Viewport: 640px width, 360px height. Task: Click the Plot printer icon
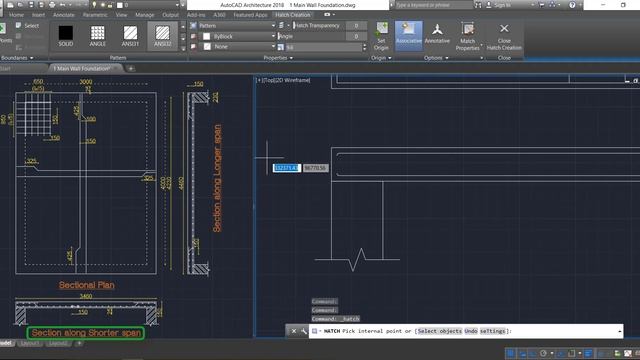coord(52,5)
